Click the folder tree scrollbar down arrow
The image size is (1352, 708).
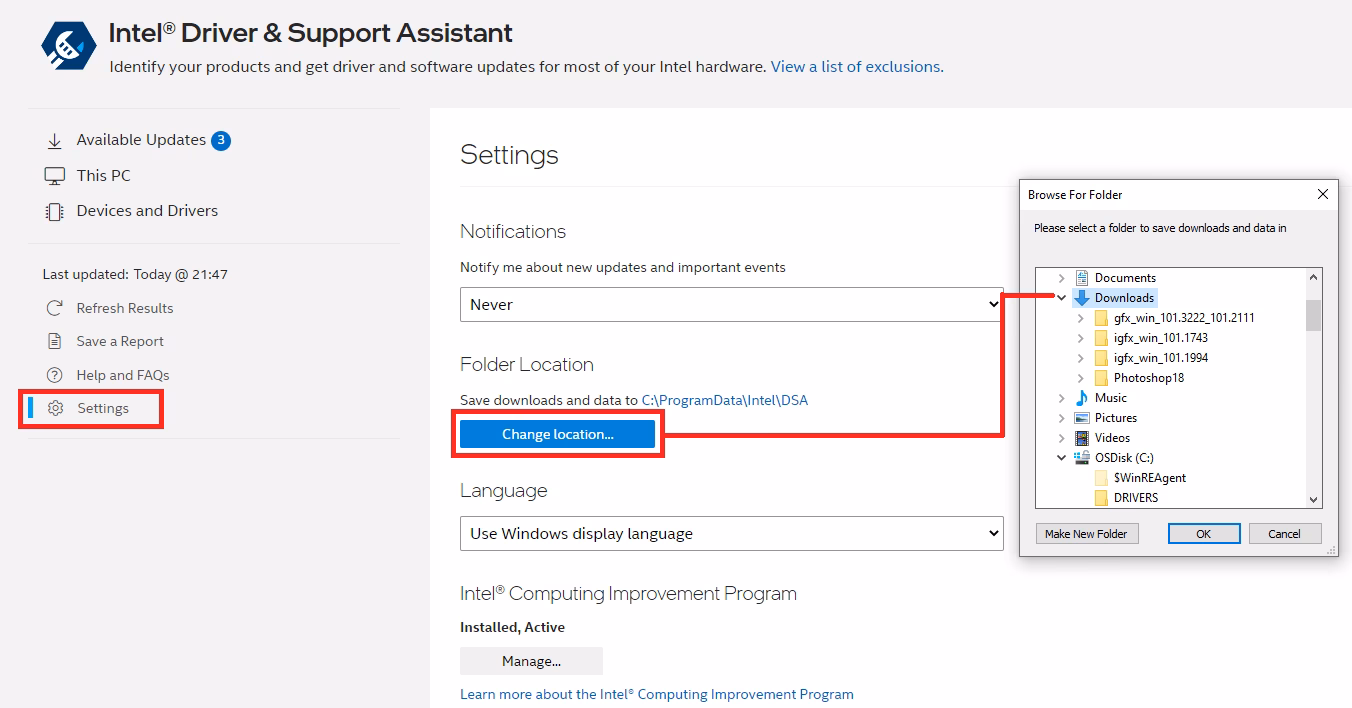click(1314, 499)
